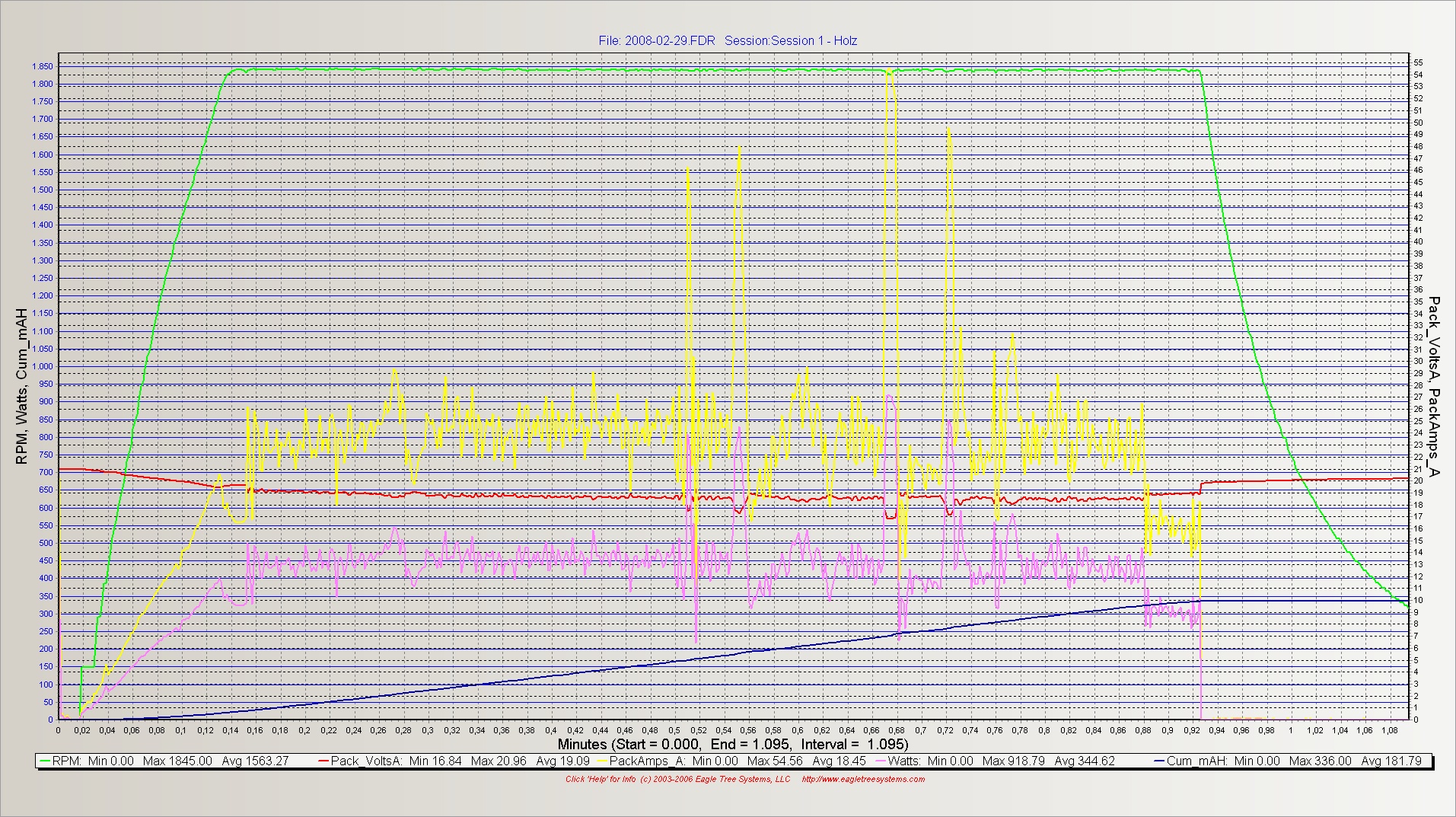Click the '27' right axis tick label
The height and width of the screenshot is (817, 1456).
1418,397
